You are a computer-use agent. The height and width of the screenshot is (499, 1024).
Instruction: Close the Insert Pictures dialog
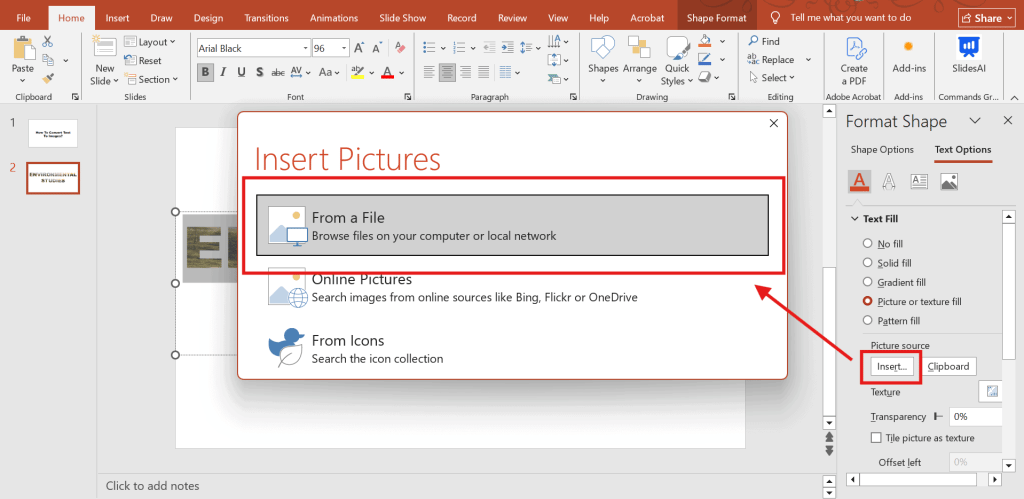774,123
